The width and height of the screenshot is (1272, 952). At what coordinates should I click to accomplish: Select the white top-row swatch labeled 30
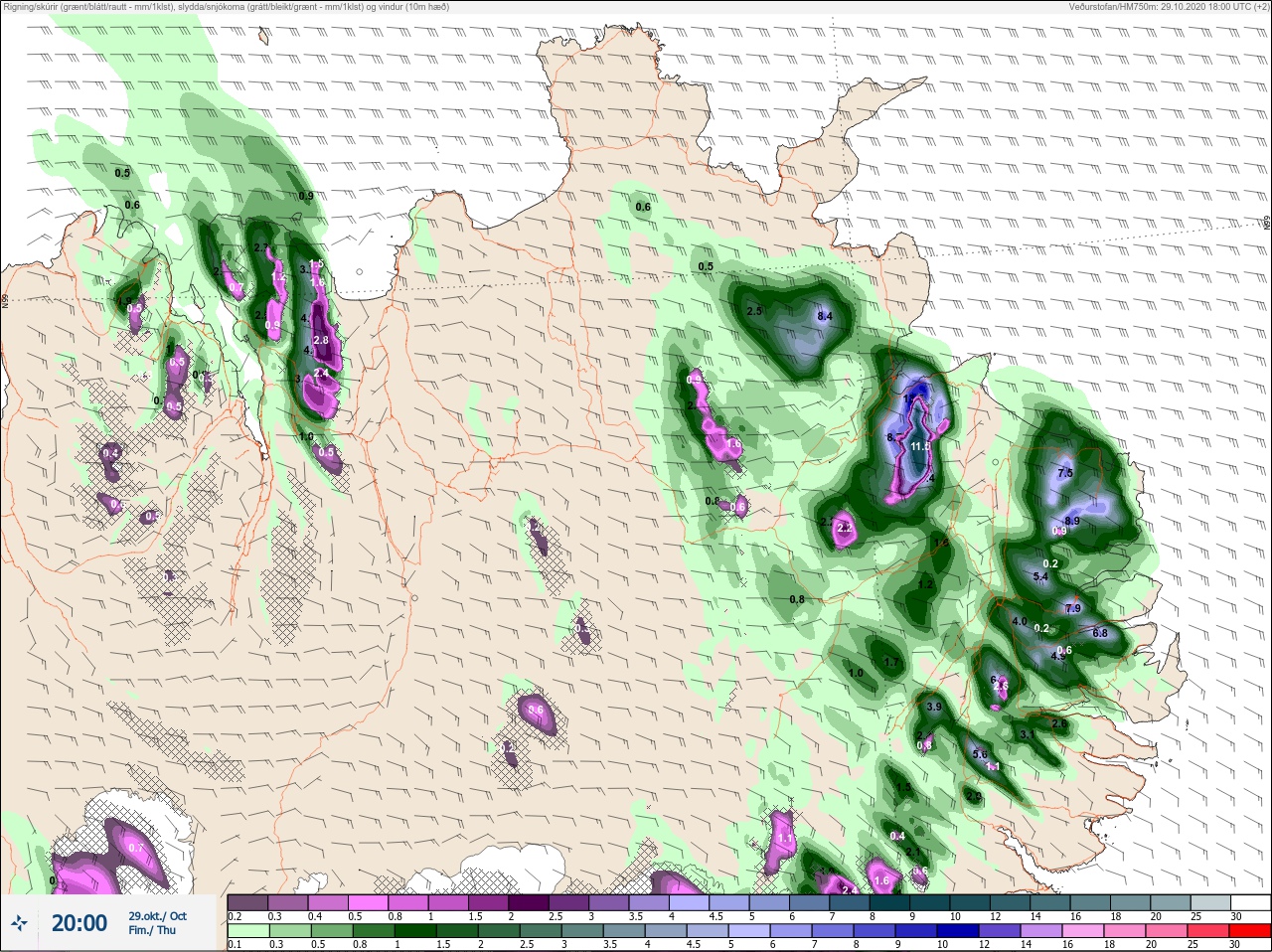click(1250, 902)
